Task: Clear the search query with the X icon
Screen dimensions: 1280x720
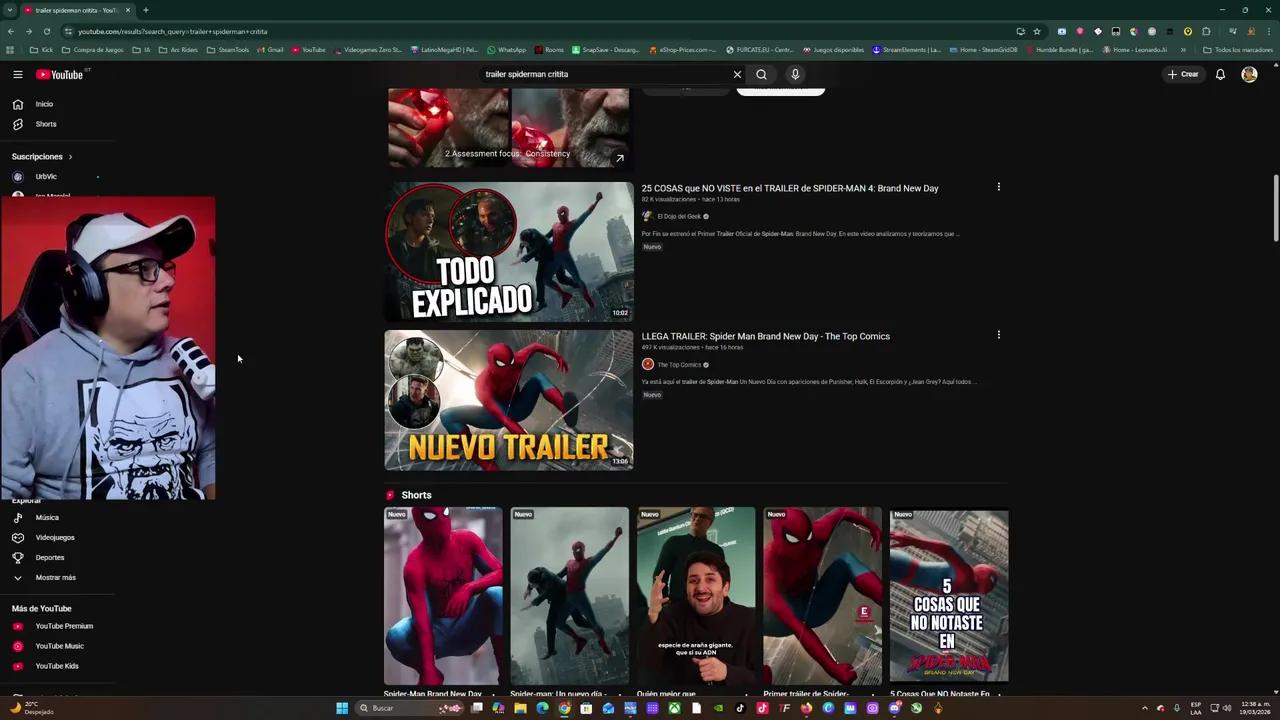Action: pyautogui.click(x=737, y=74)
